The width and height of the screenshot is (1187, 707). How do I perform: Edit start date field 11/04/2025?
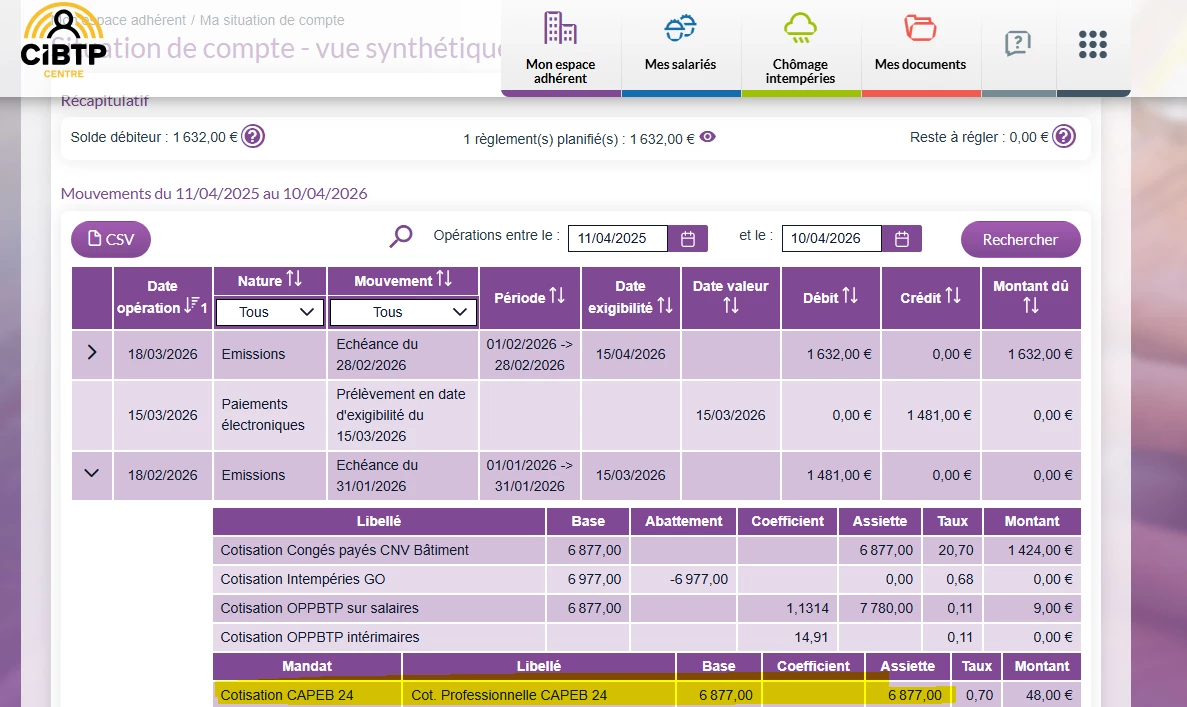618,238
